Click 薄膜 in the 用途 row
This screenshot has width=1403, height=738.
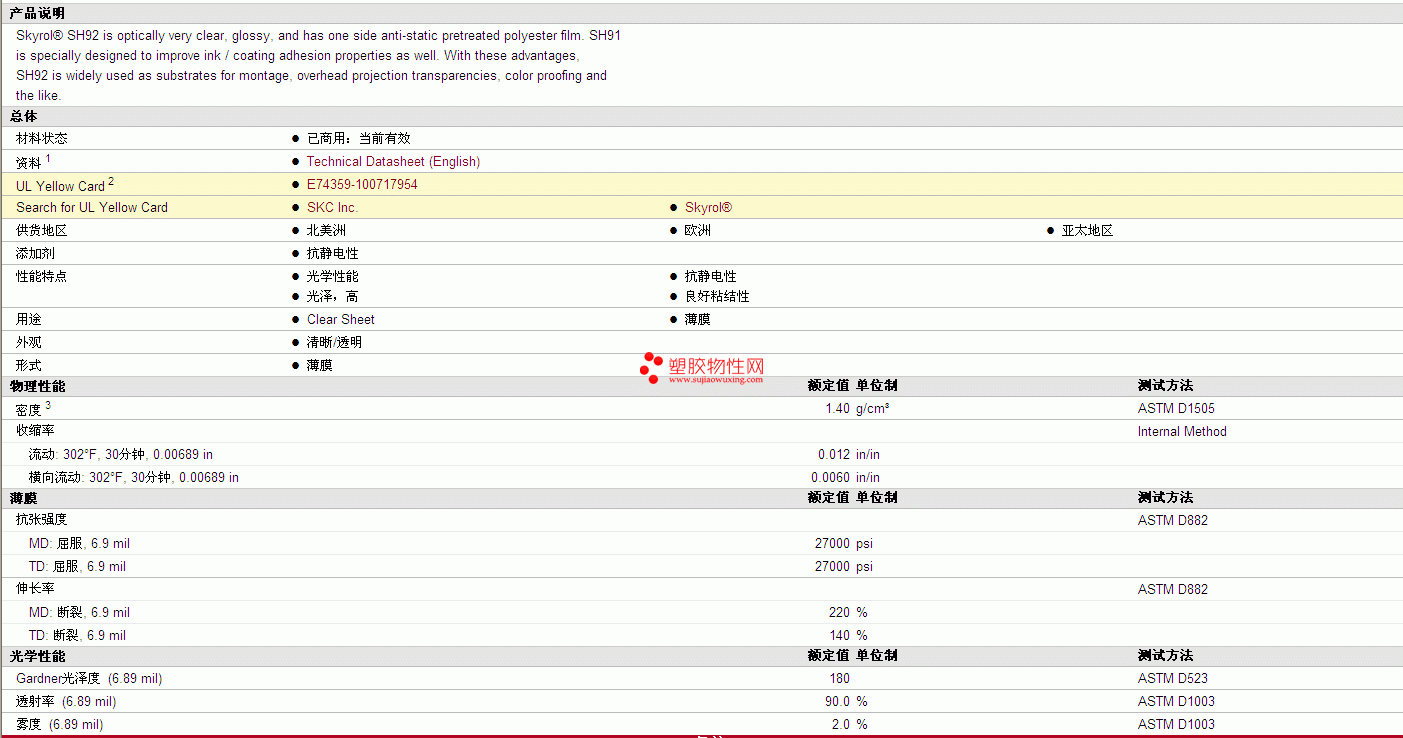click(698, 319)
